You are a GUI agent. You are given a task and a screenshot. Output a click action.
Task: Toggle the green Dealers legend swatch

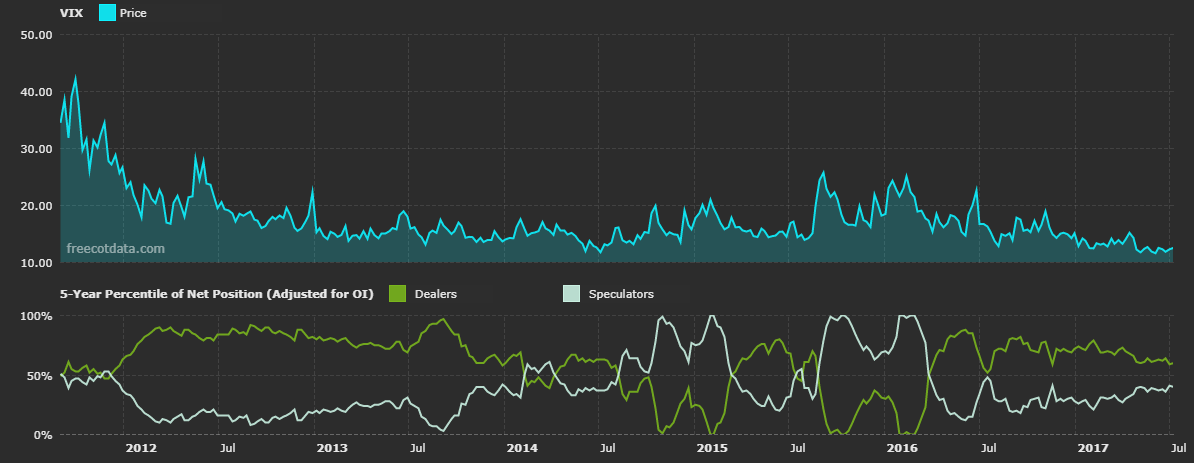click(x=397, y=293)
